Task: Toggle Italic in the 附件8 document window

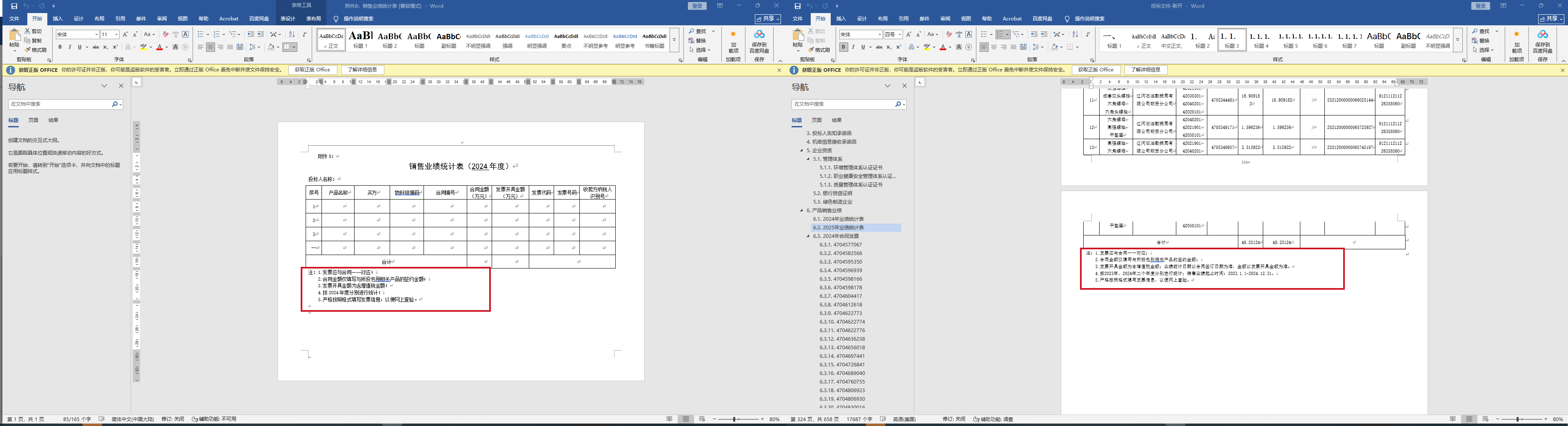Action: click(69, 47)
